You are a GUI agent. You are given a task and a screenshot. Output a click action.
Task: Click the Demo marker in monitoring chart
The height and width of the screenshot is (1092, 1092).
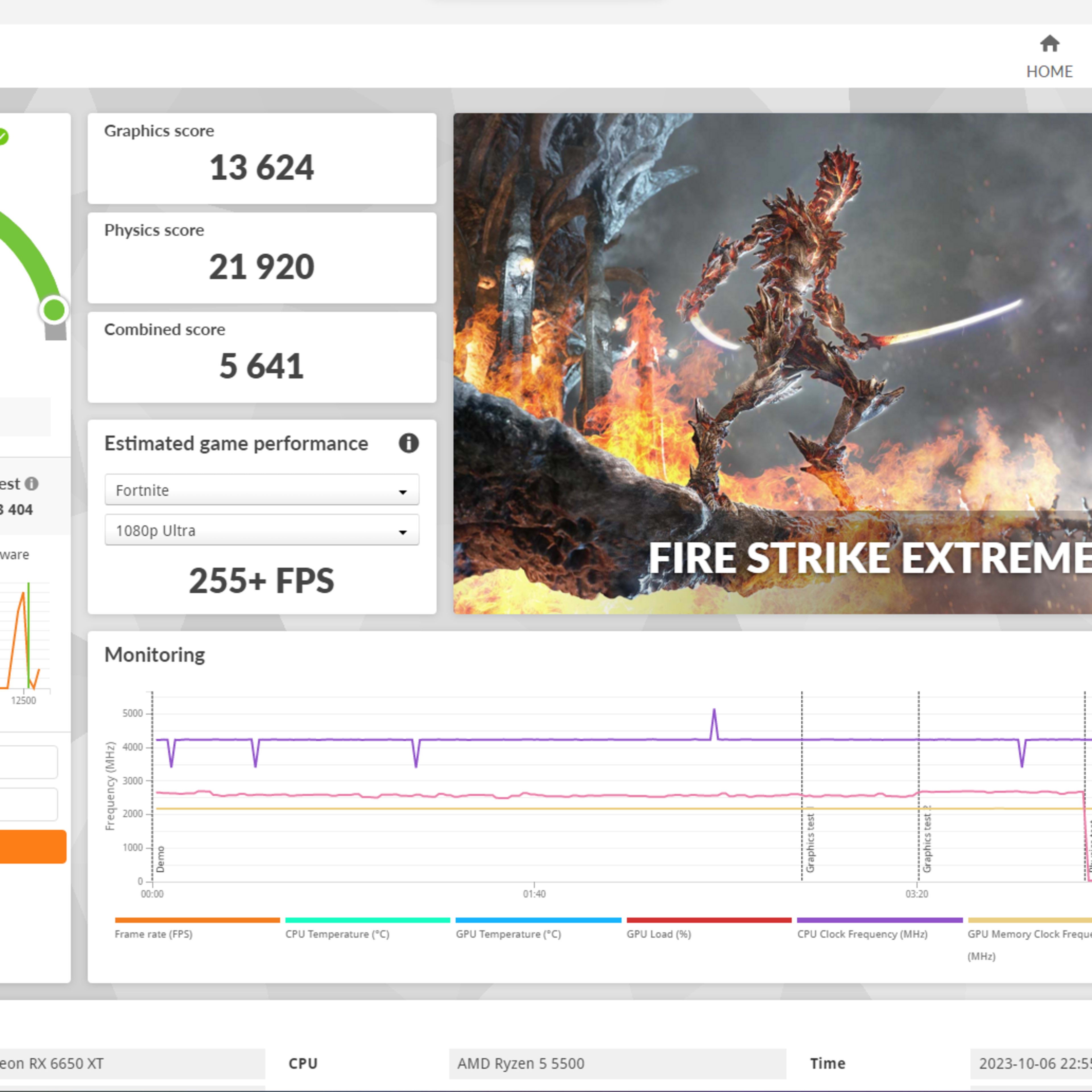click(160, 859)
